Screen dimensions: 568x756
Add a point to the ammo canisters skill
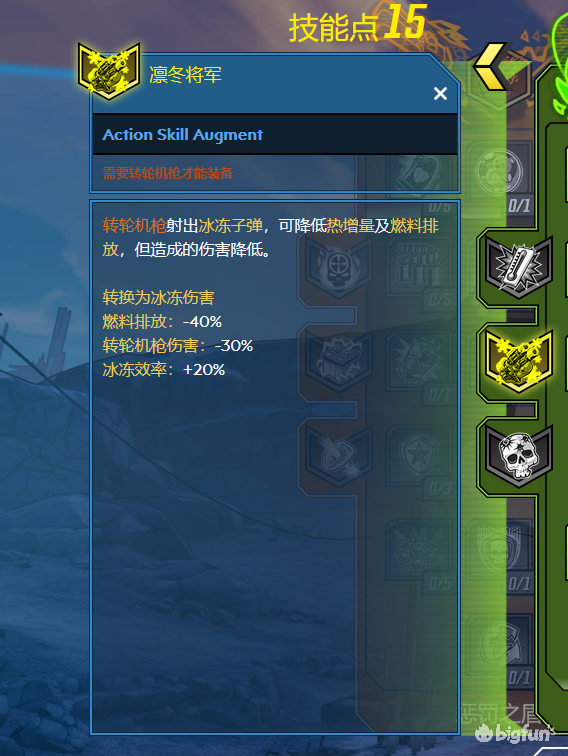tap(418, 267)
